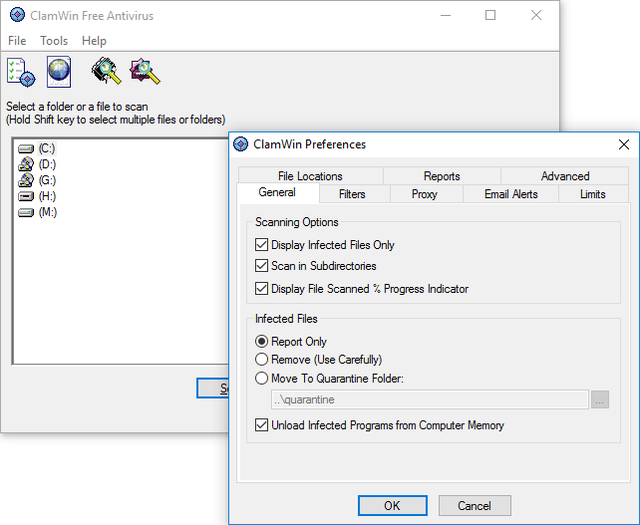Image resolution: width=640 pixels, height=525 pixels.
Task: Uncheck Display Infected Files Only
Action: tap(262, 245)
